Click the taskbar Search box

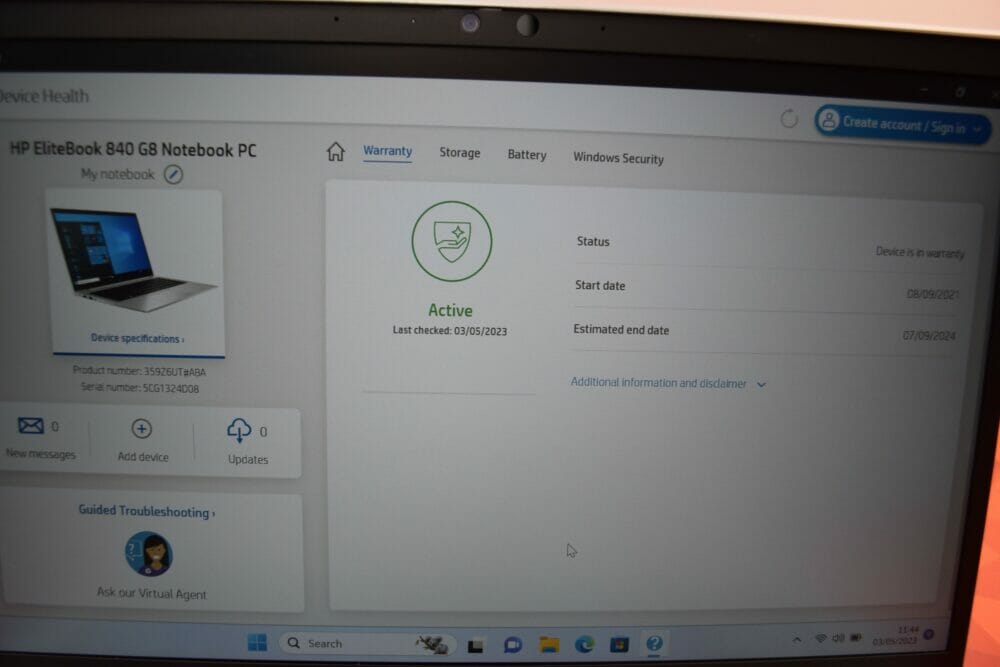(x=367, y=643)
